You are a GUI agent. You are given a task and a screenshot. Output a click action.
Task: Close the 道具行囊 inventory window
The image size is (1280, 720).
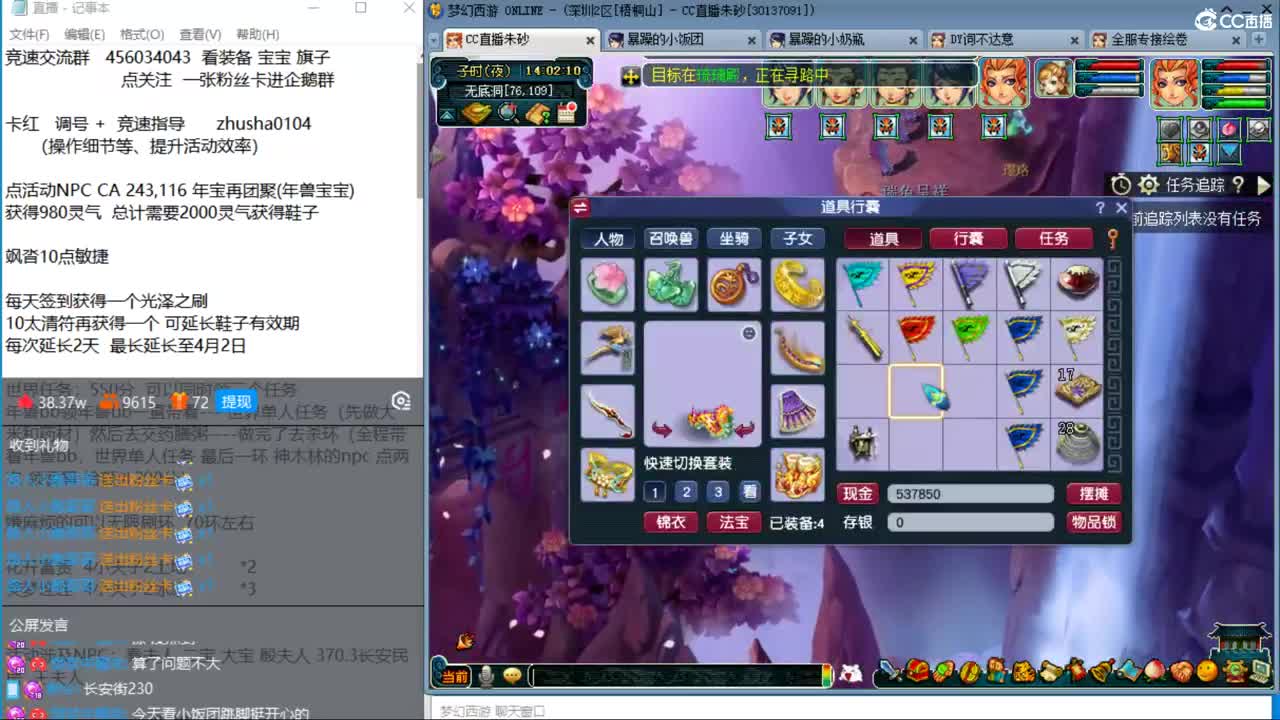(1121, 208)
